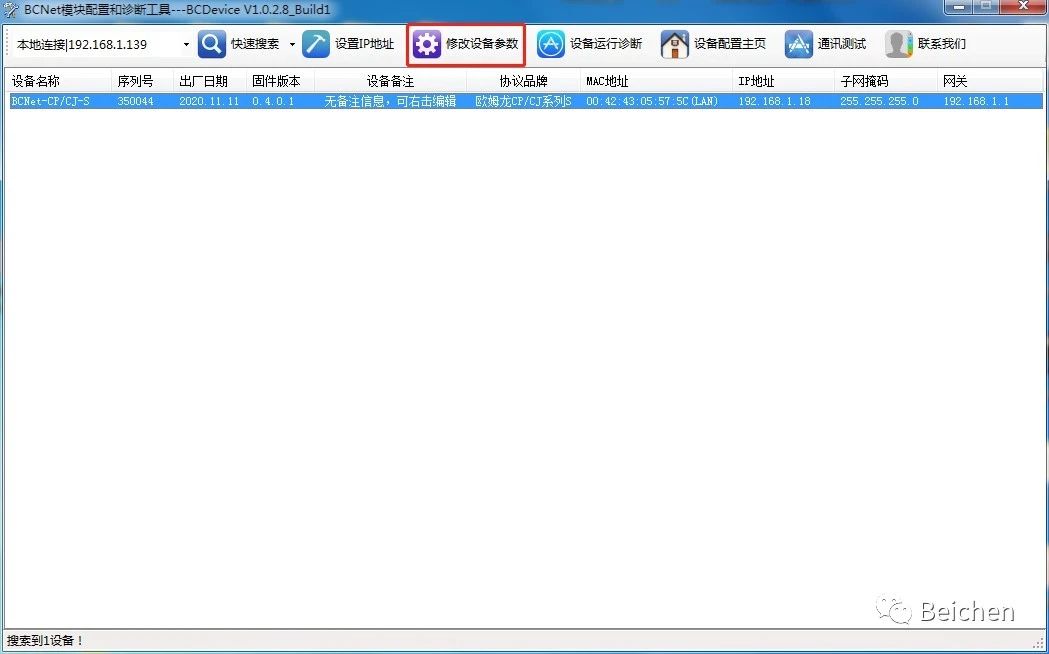1049x654 pixels.
Task: Sort by IP地址 column header
Action: point(784,82)
